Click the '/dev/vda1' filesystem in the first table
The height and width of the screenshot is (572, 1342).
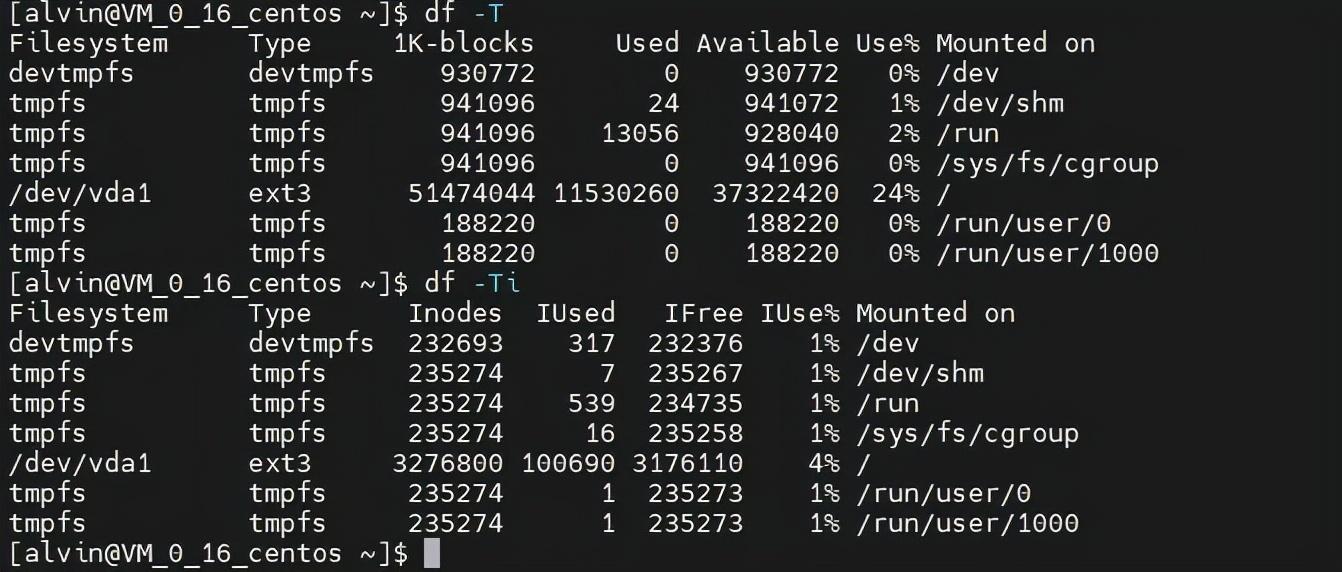(80, 193)
